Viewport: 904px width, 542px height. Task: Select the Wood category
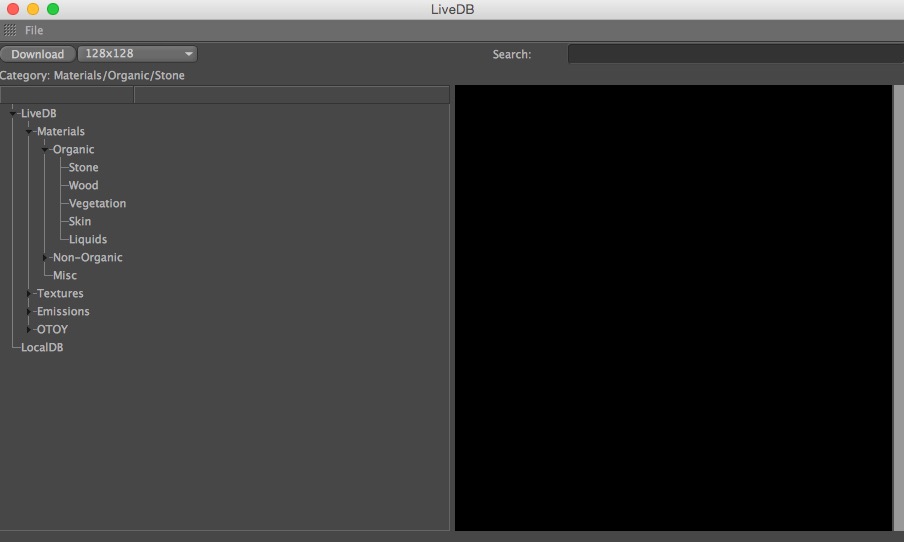click(x=83, y=185)
